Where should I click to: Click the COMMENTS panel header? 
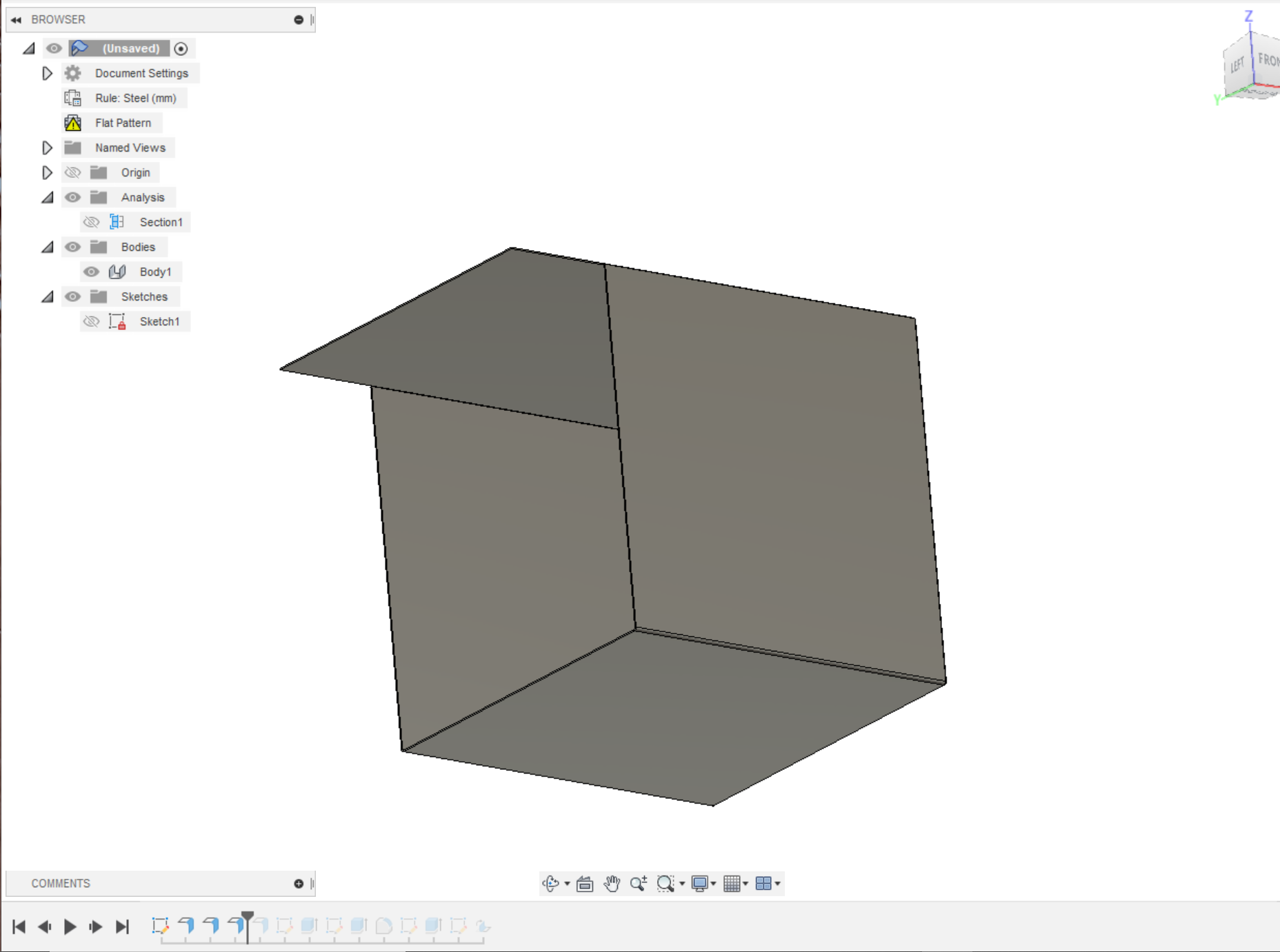(61, 883)
